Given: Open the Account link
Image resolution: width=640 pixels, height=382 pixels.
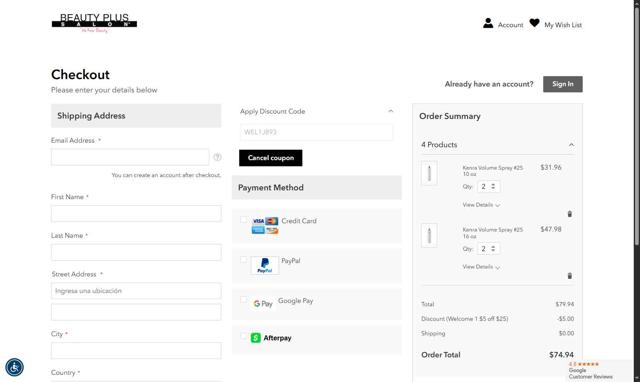Looking at the screenshot, I should click(x=510, y=25).
